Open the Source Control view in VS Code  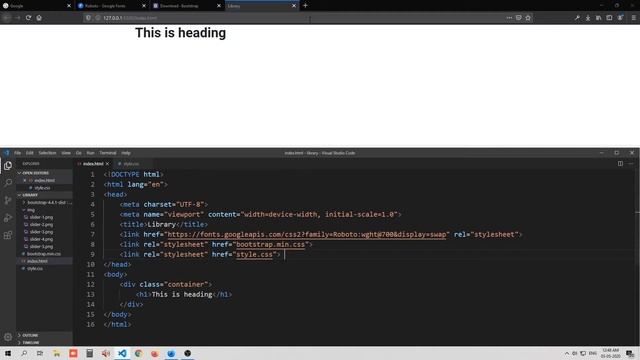(x=8, y=200)
